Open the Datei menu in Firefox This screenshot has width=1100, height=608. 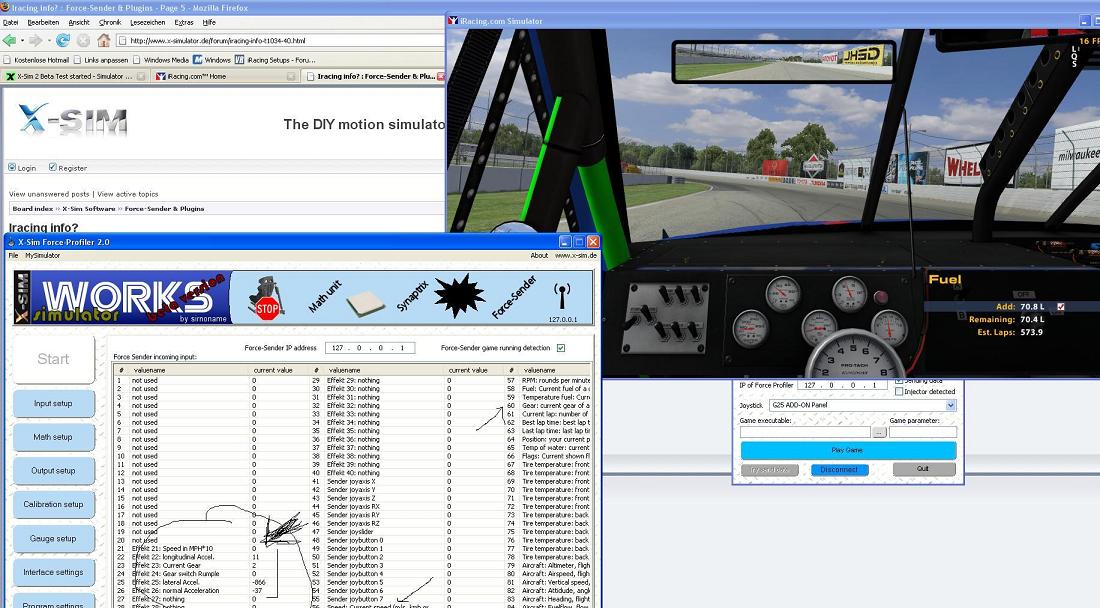tap(11, 22)
